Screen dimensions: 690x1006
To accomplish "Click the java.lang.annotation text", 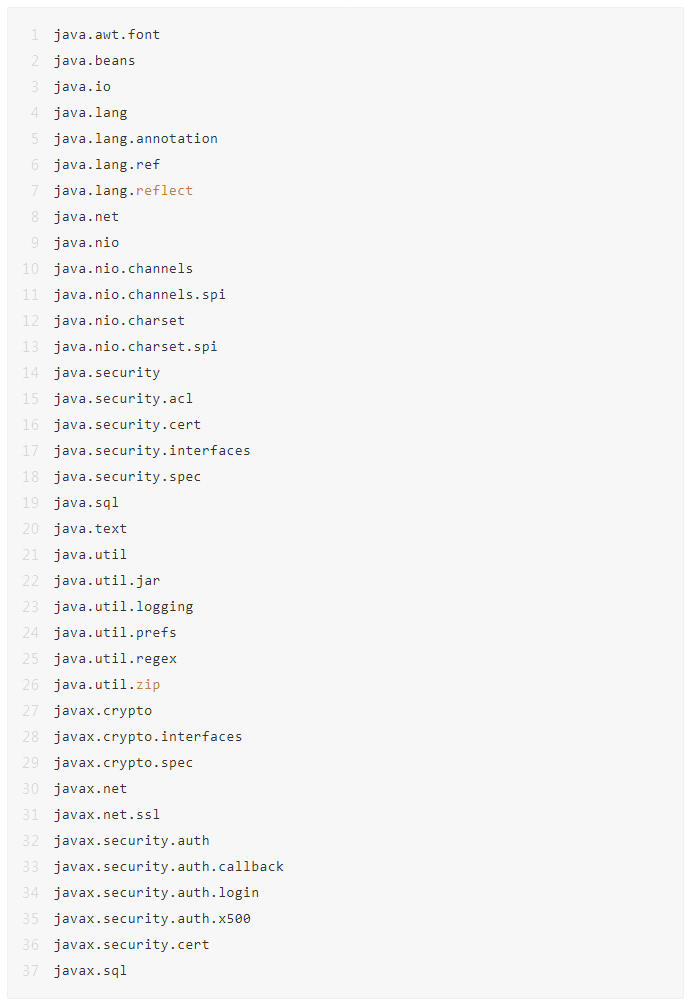I will click(x=135, y=139).
